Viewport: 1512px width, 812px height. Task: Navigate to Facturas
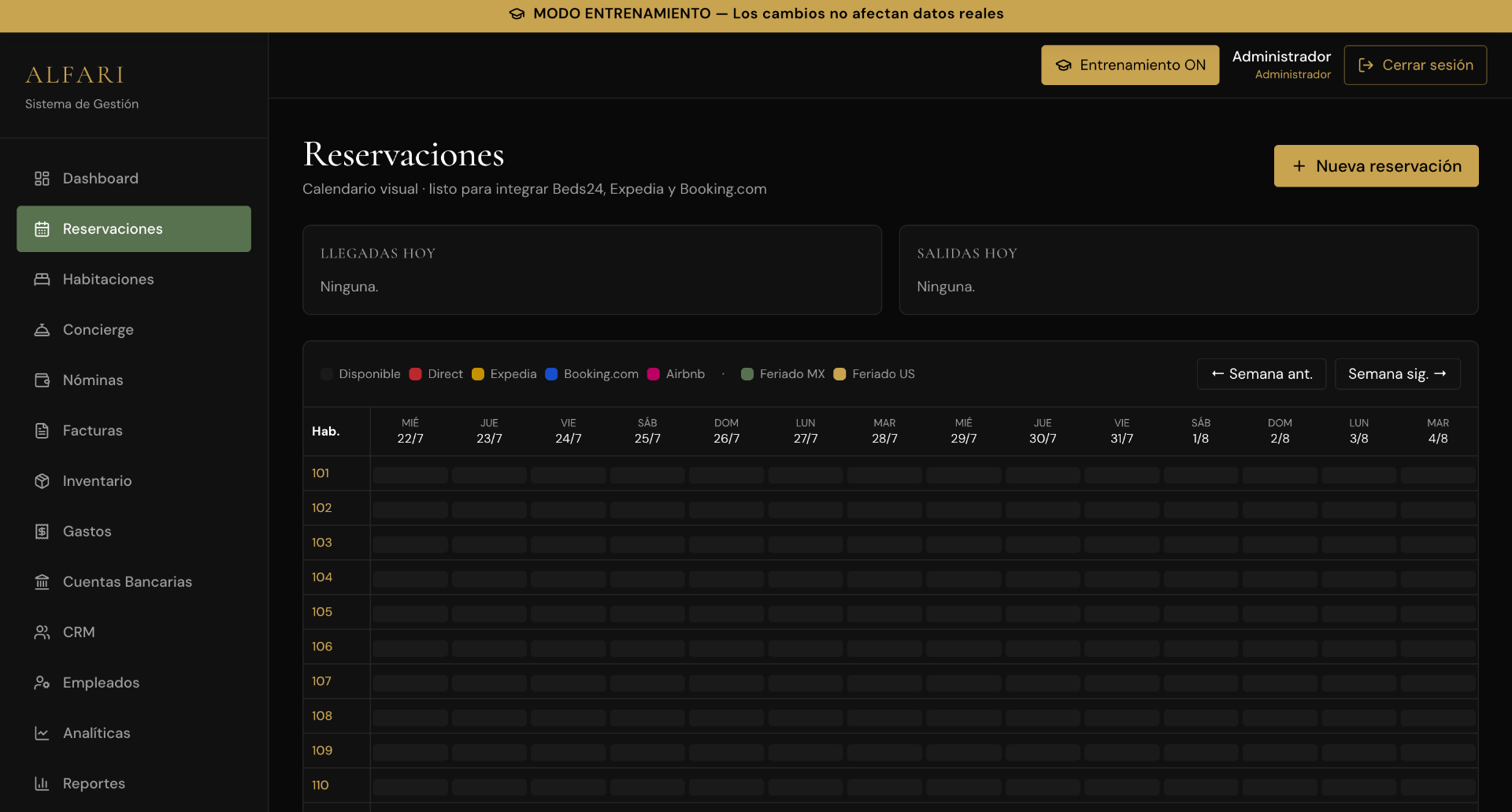click(x=134, y=431)
